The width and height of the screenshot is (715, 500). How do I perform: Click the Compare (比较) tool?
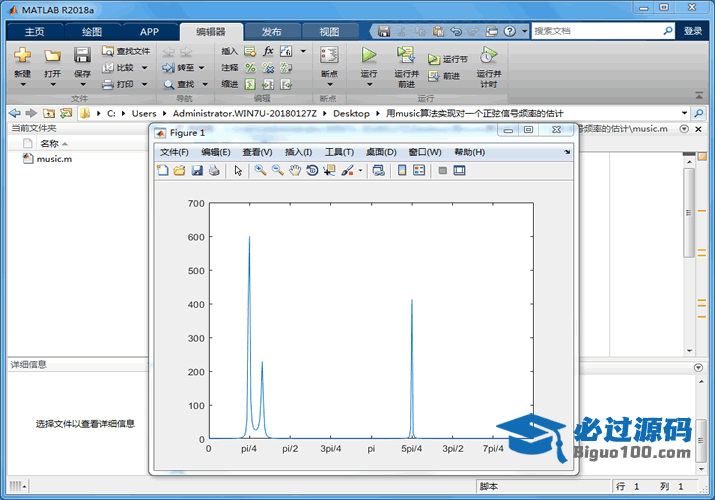[x=118, y=67]
